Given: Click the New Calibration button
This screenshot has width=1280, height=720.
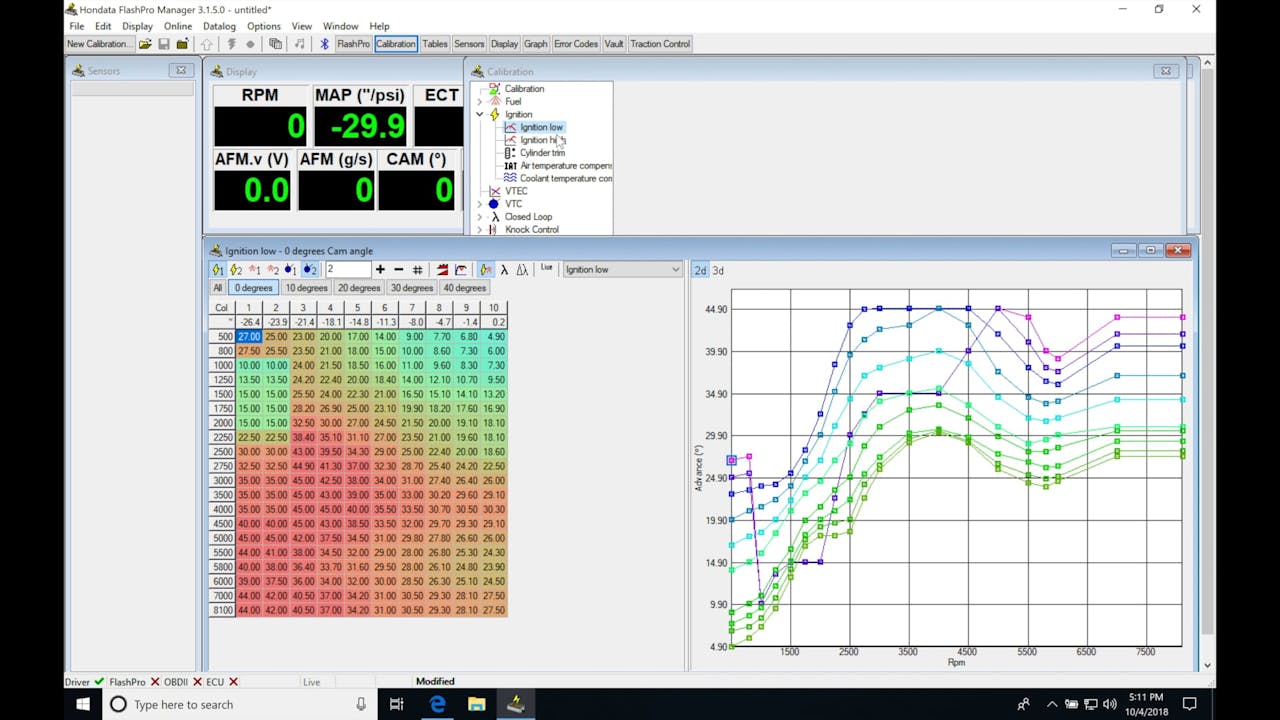Looking at the screenshot, I should (x=96, y=43).
